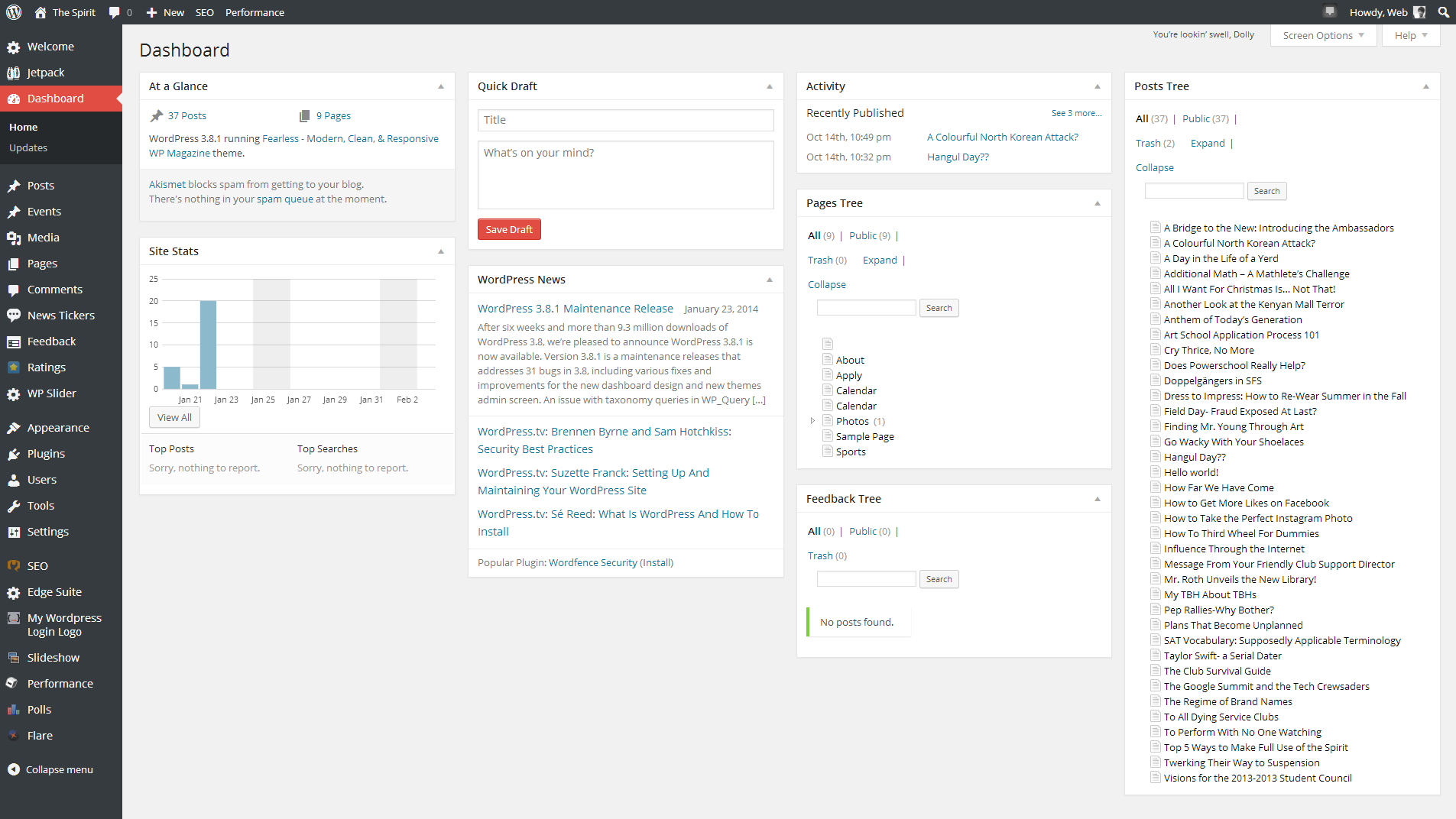The image size is (1456, 819).
Task: Collapse the Feedback Tree panel
Action: coord(1098,499)
